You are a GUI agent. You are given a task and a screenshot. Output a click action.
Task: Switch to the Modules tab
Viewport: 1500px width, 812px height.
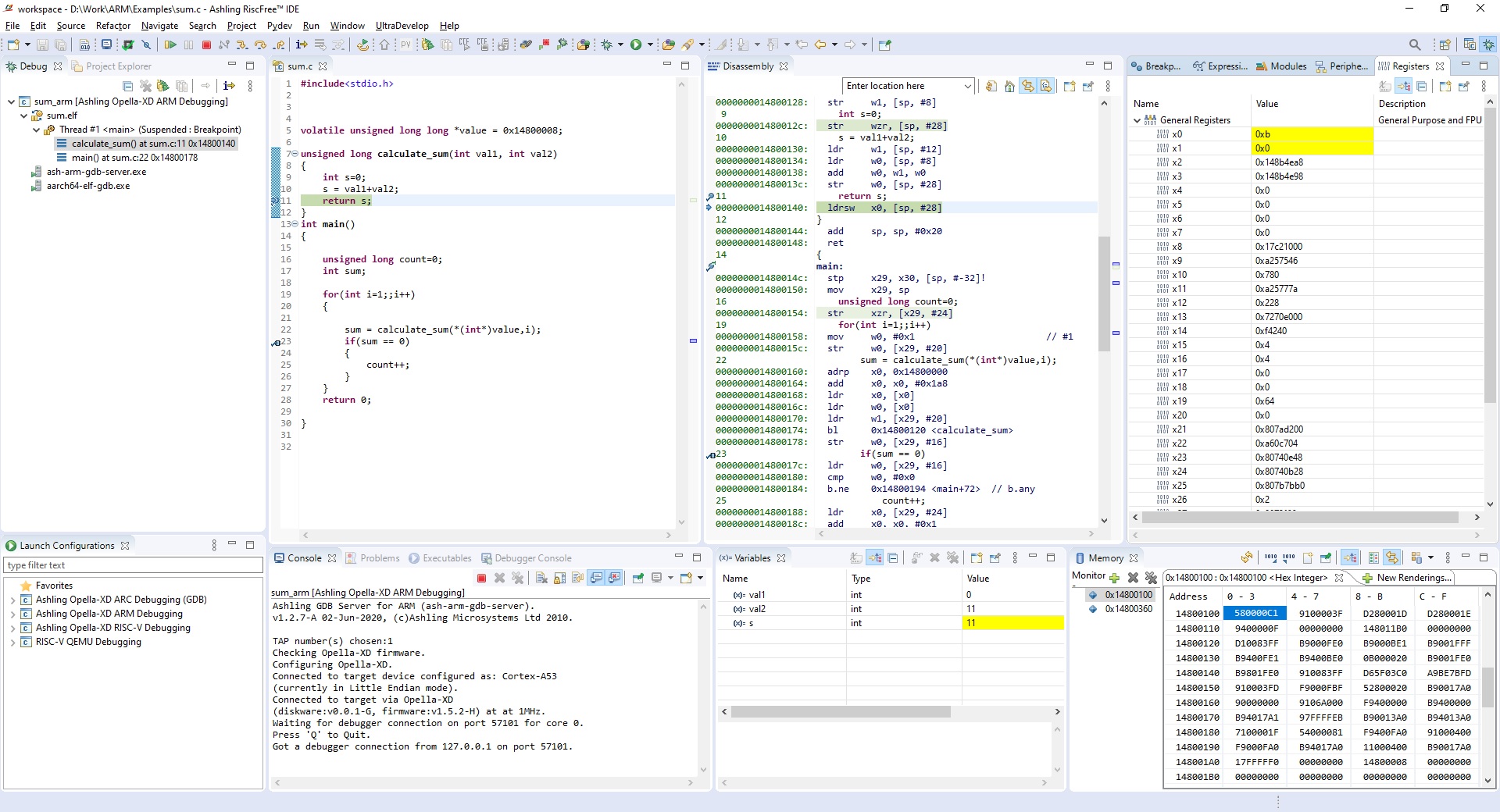click(1281, 66)
